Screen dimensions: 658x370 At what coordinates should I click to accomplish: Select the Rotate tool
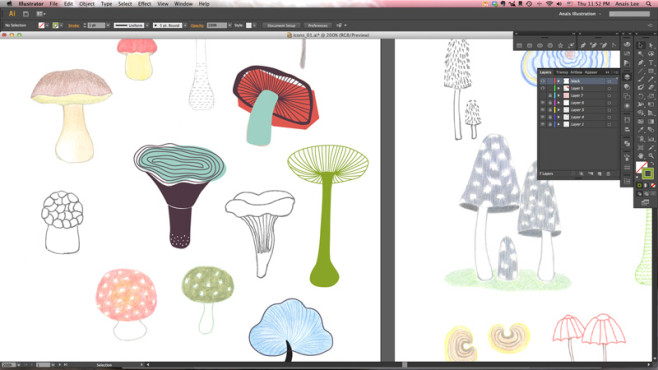coord(641,96)
